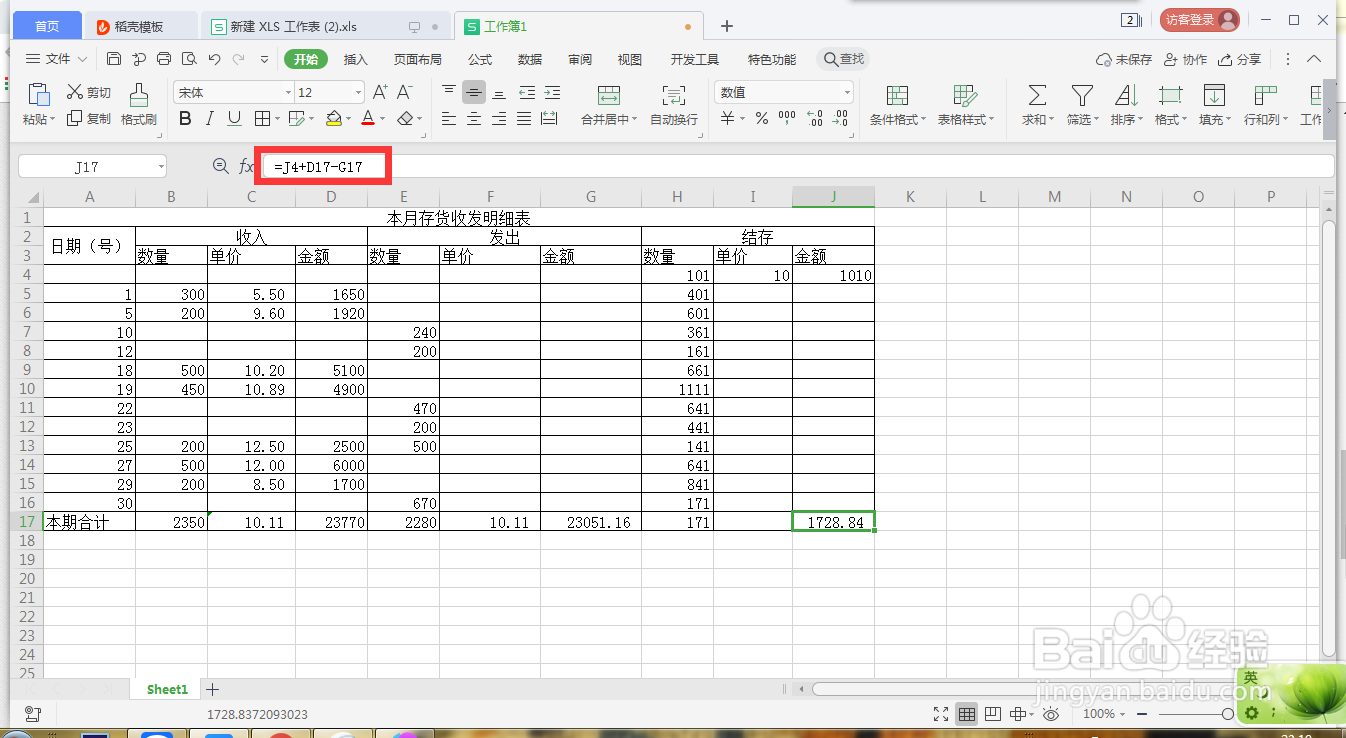The height and width of the screenshot is (738, 1346).
Task: Click the Sort (排序) icon
Action: pos(1126,95)
